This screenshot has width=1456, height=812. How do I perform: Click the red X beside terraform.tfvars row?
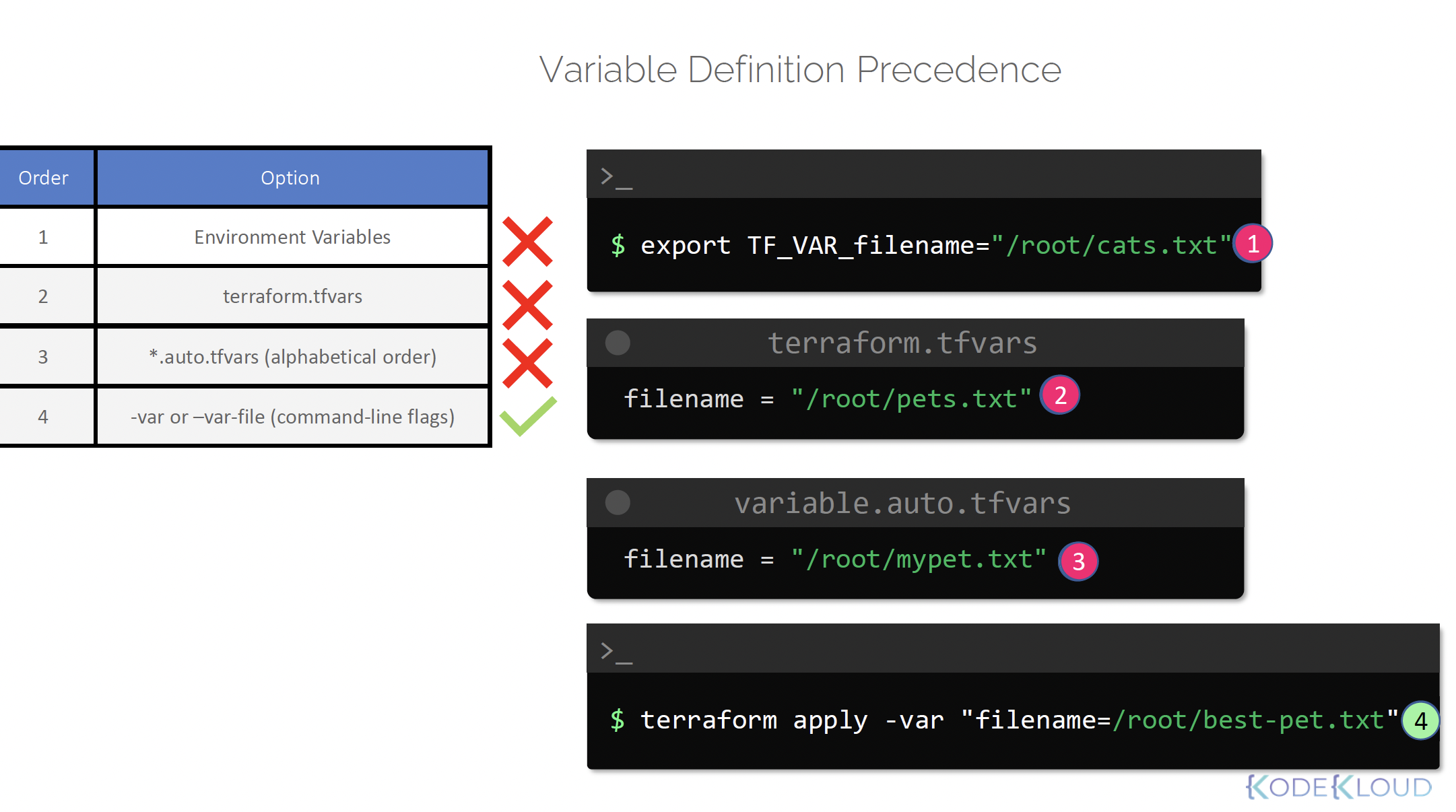527,304
